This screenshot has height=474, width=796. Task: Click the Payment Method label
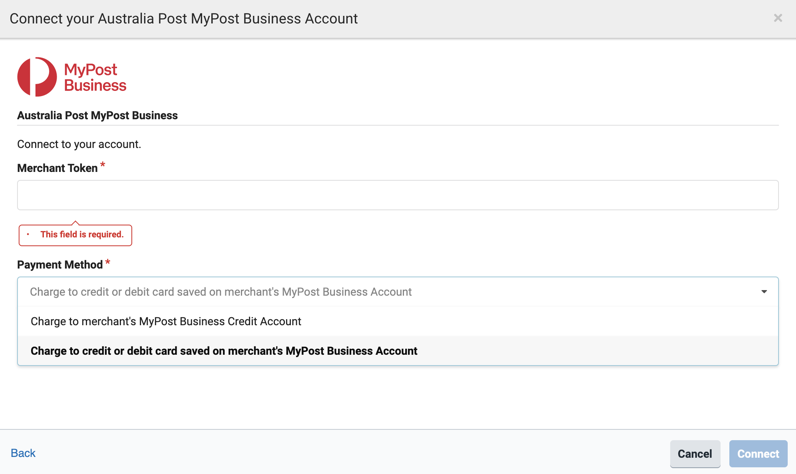point(60,264)
